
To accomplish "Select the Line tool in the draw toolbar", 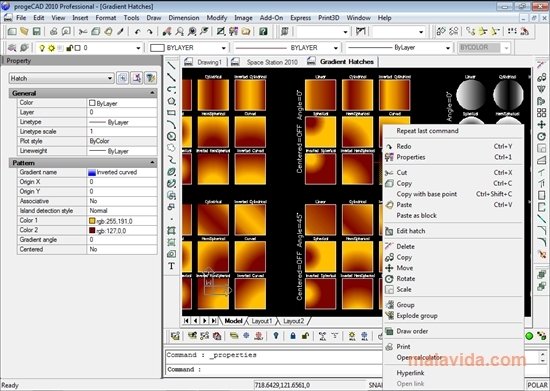I will [x=171, y=66].
